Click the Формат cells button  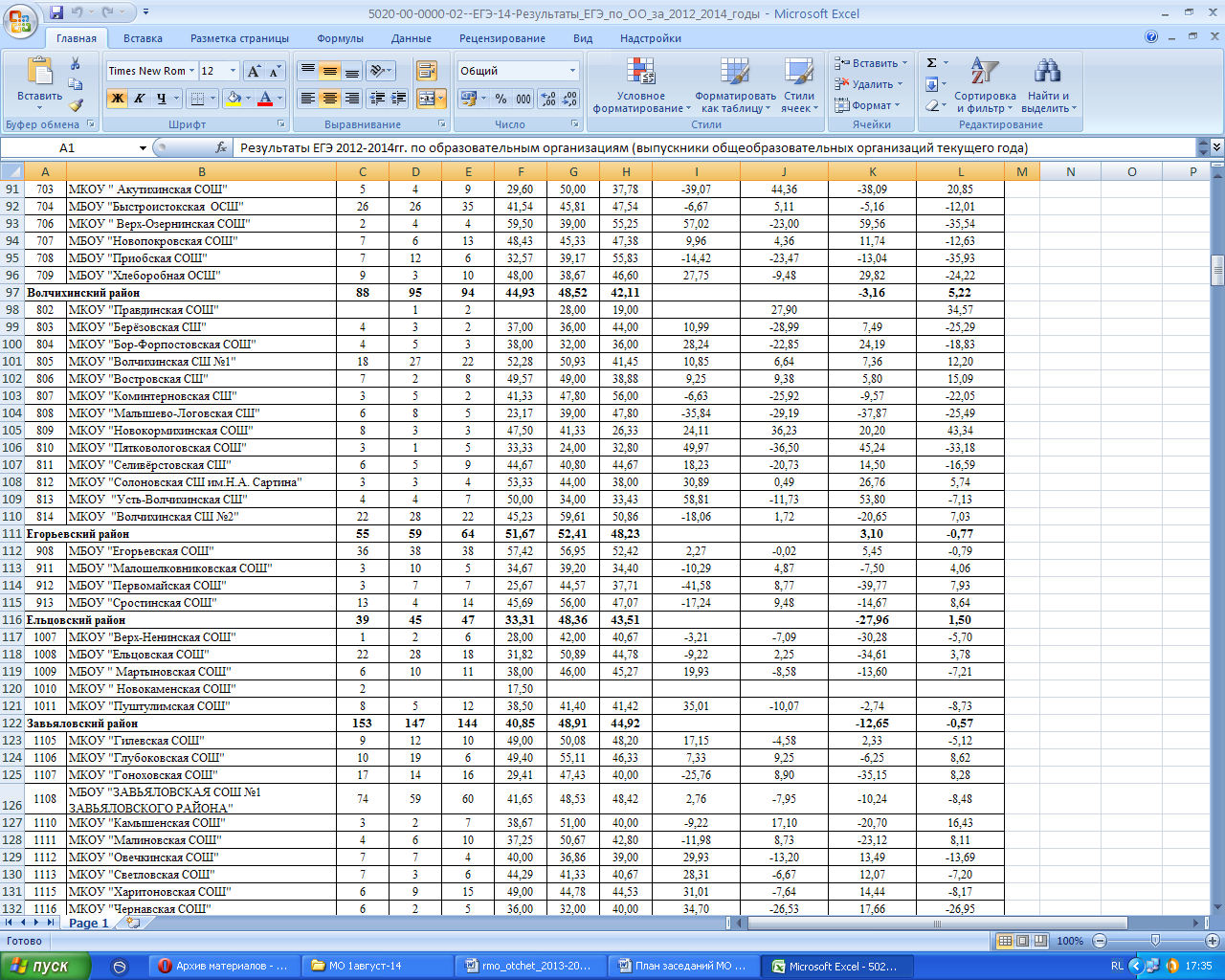867,105
